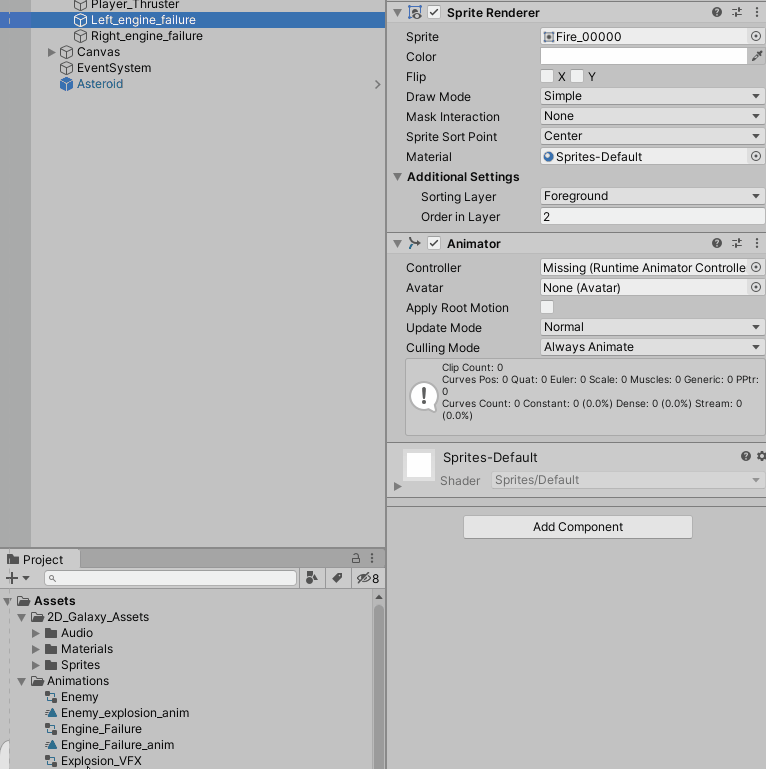Enable Flip X checkbox
The image size is (766, 769).
547,76
